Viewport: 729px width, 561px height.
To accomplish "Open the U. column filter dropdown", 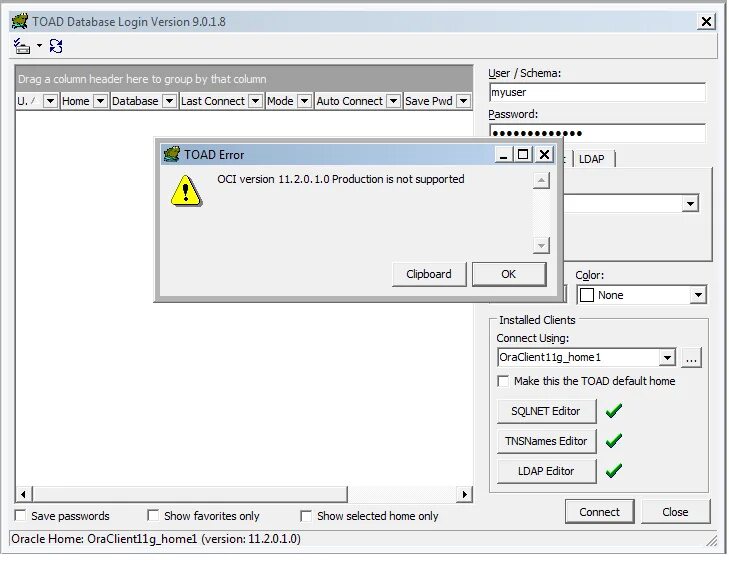I will pyautogui.click(x=50, y=101).
